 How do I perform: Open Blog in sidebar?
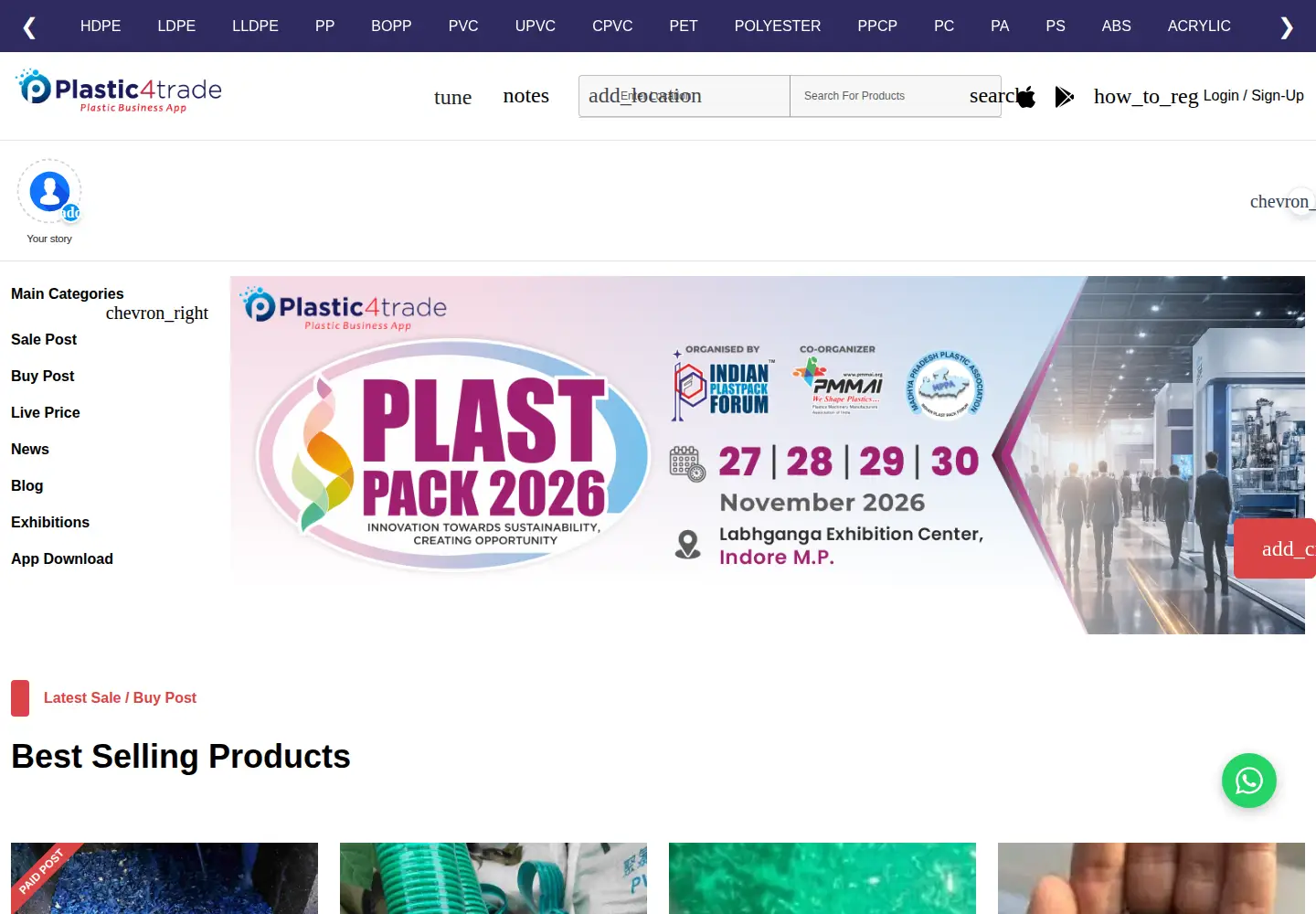[27, 485]
